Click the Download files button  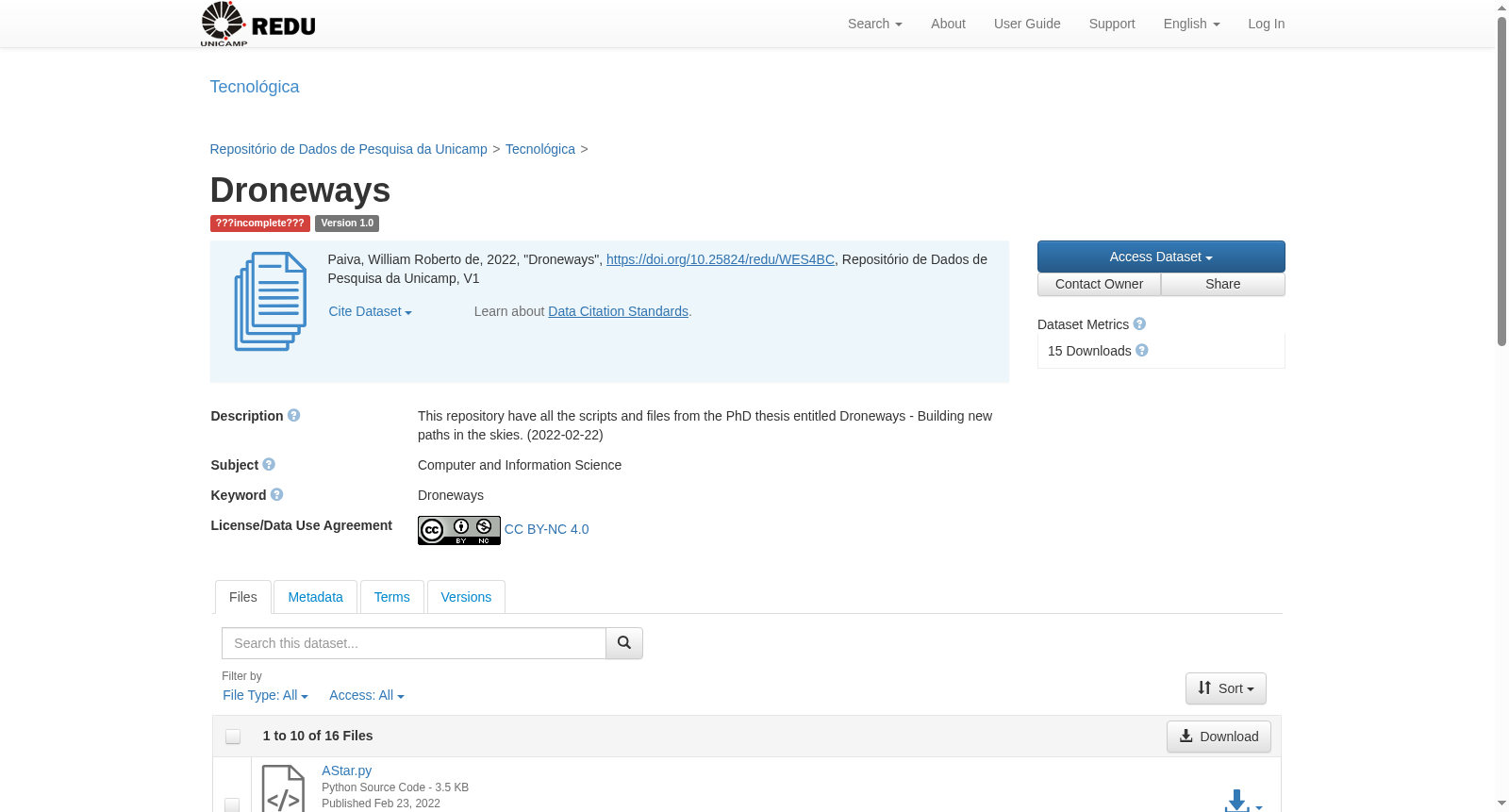[x=1219, y=737]
